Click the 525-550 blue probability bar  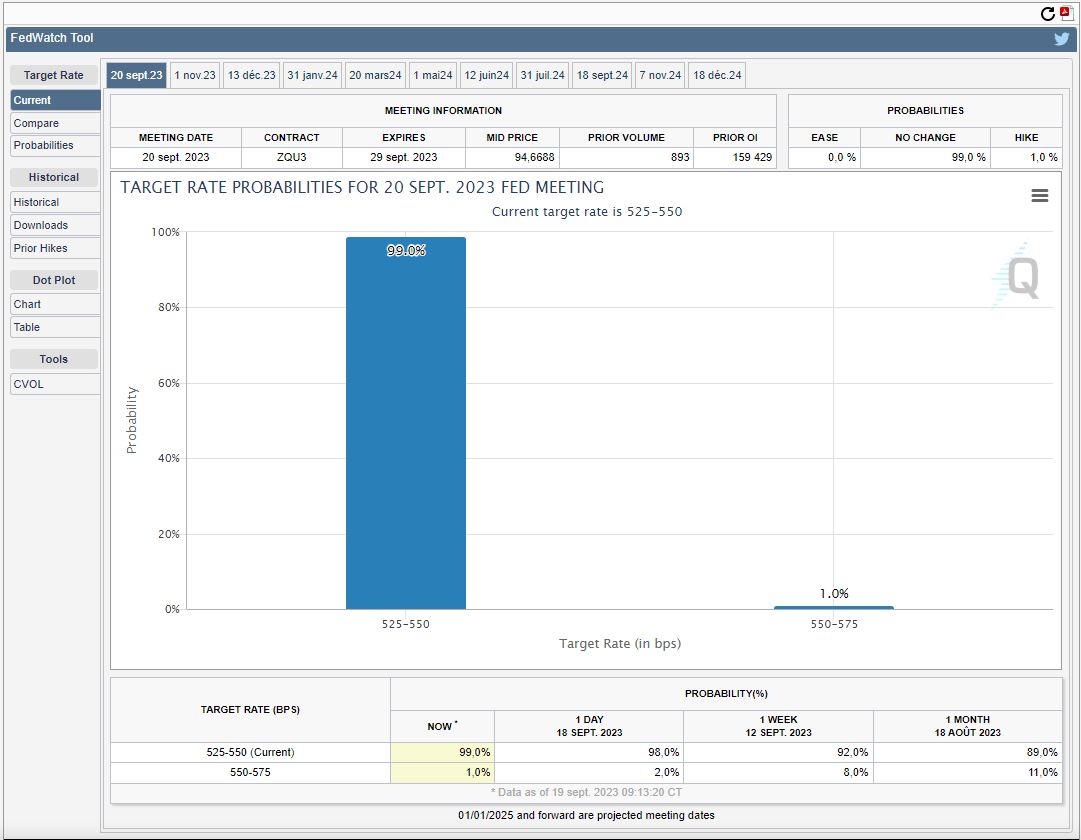click(x=406, y=423)
